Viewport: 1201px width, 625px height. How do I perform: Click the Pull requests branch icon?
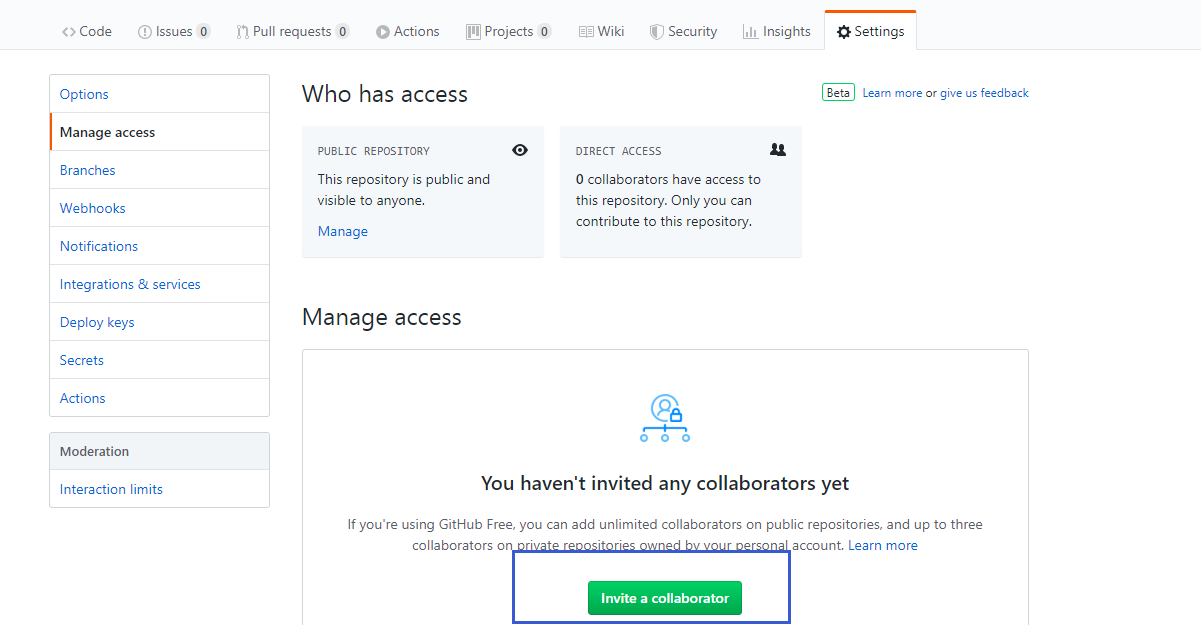coord(242,32)
